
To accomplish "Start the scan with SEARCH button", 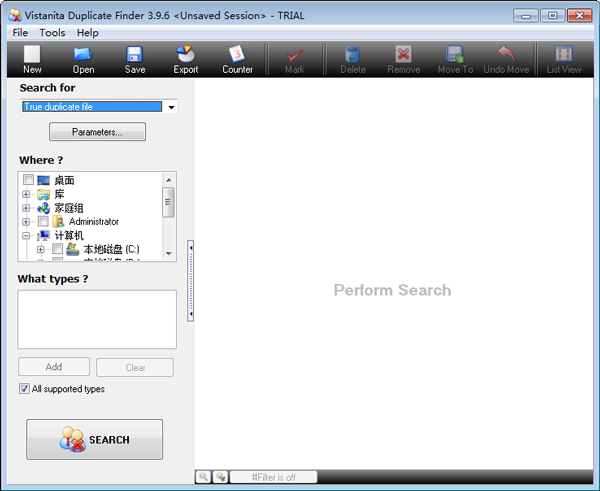I will click(x=95, y=439).
